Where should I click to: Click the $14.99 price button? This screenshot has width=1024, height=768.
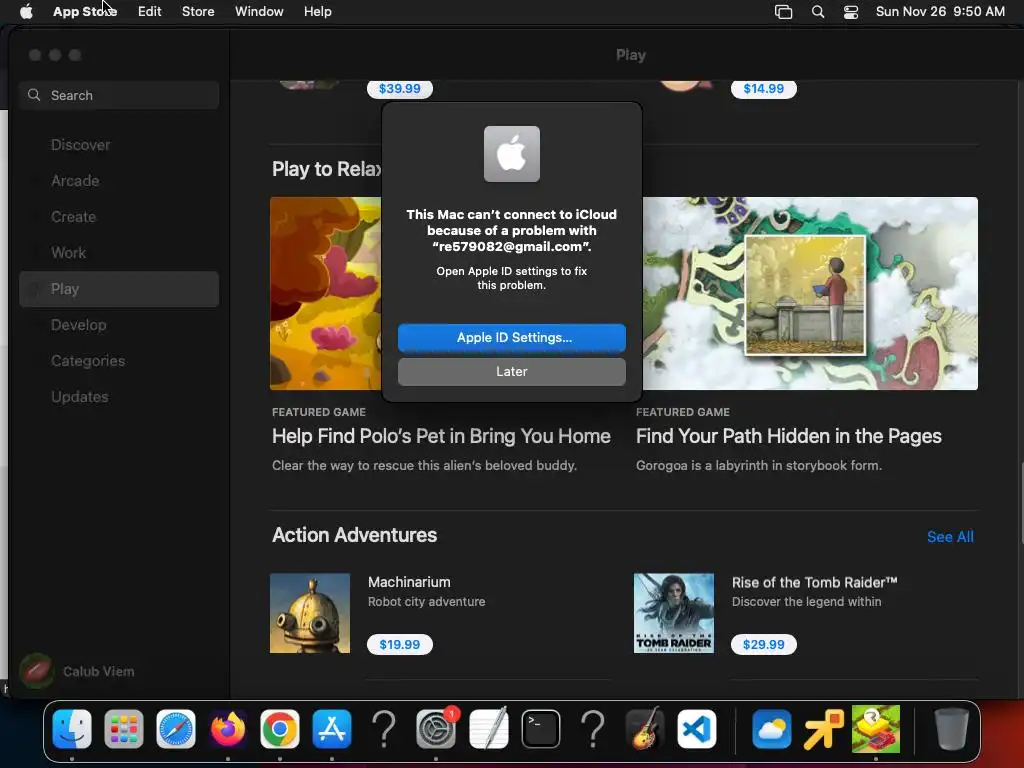[x=763, y=89]
